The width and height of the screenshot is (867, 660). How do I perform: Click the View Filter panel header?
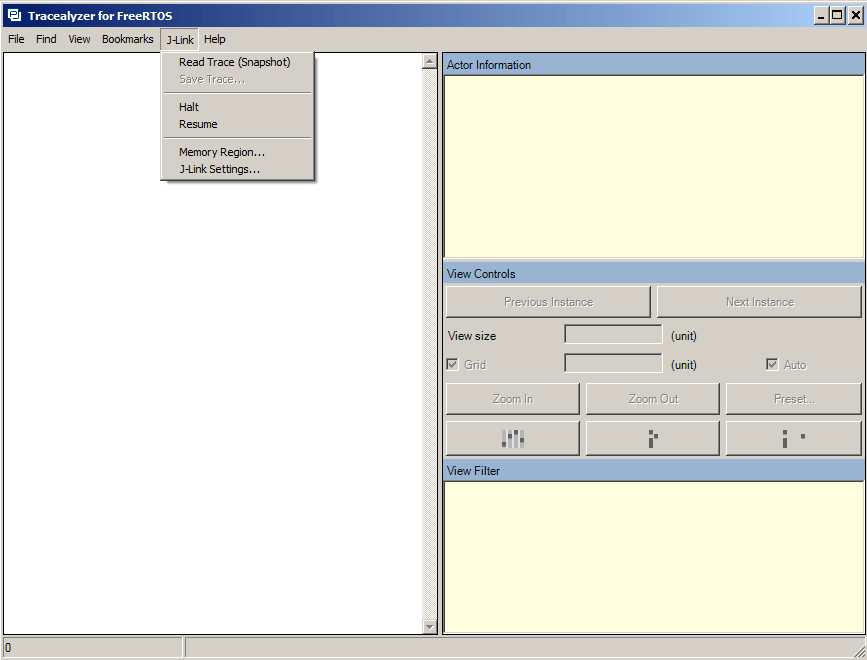pos(654,470)
